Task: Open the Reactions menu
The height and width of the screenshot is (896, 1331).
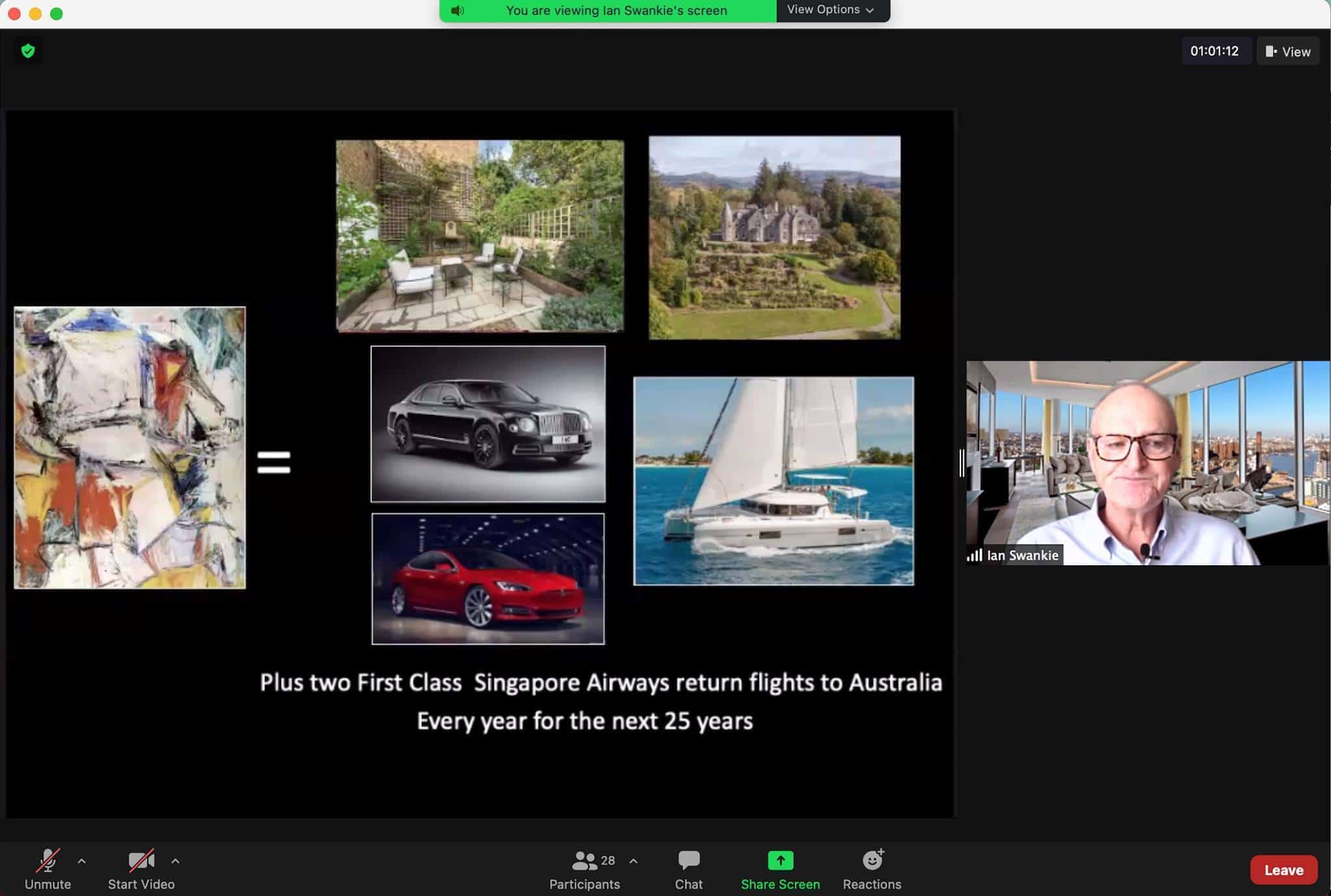Action: pos(872,869)
